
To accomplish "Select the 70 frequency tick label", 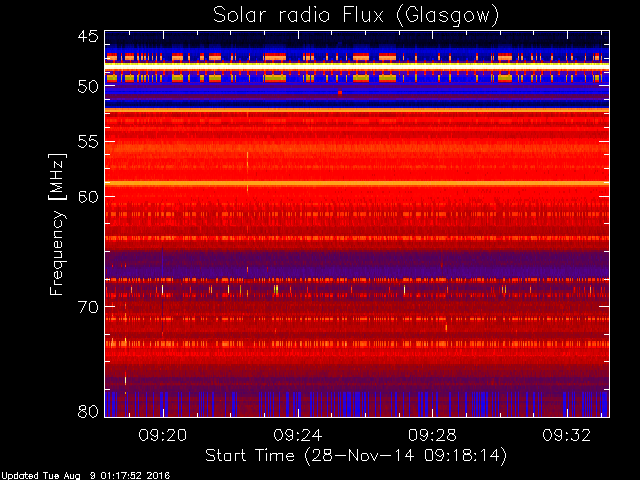I will [88, 306].
